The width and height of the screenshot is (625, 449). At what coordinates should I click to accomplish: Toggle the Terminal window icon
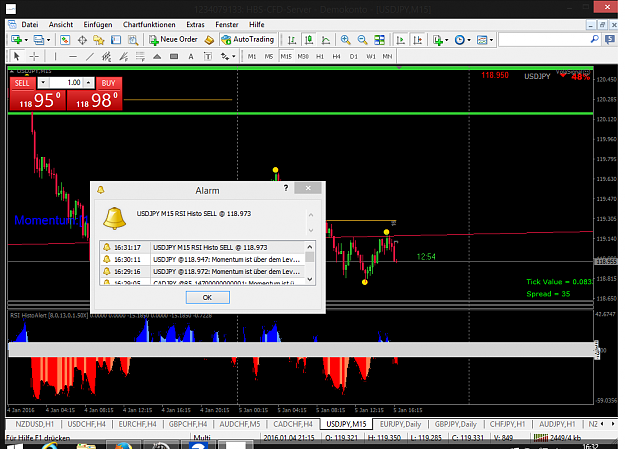[116, 40]
